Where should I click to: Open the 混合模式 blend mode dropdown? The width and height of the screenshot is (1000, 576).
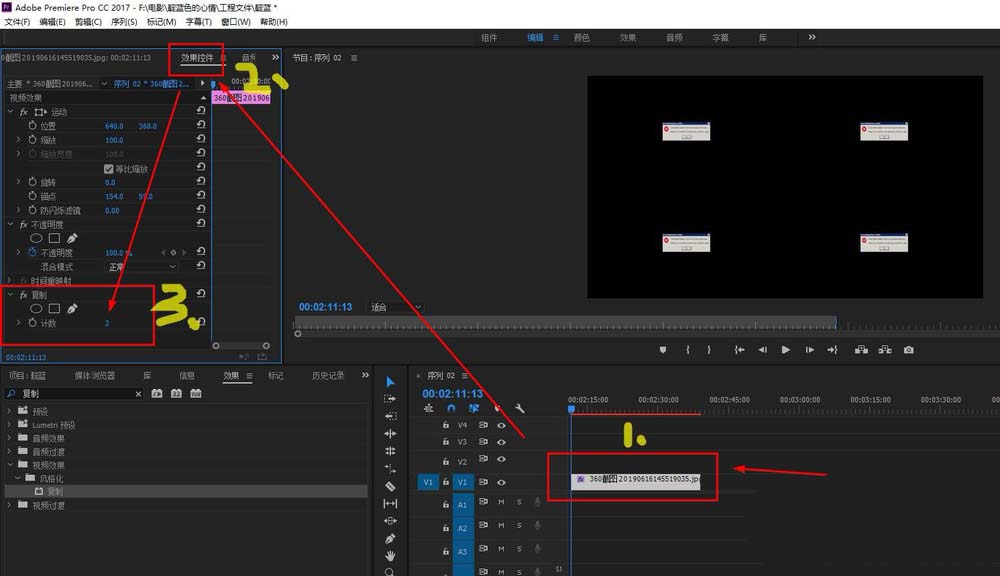(x=142, y=267)
